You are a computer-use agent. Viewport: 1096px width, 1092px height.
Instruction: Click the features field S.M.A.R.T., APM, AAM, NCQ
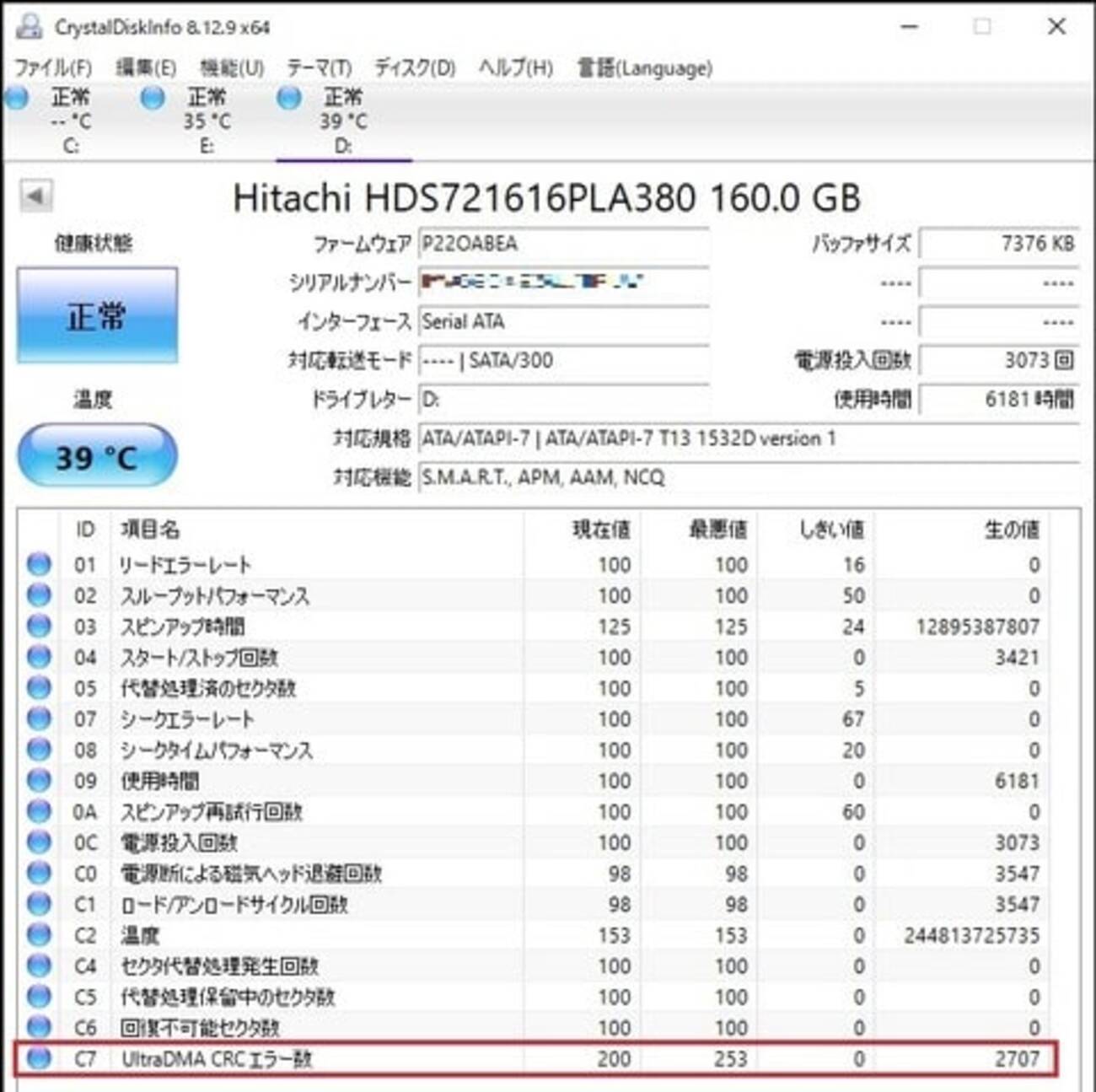(749, 478)
